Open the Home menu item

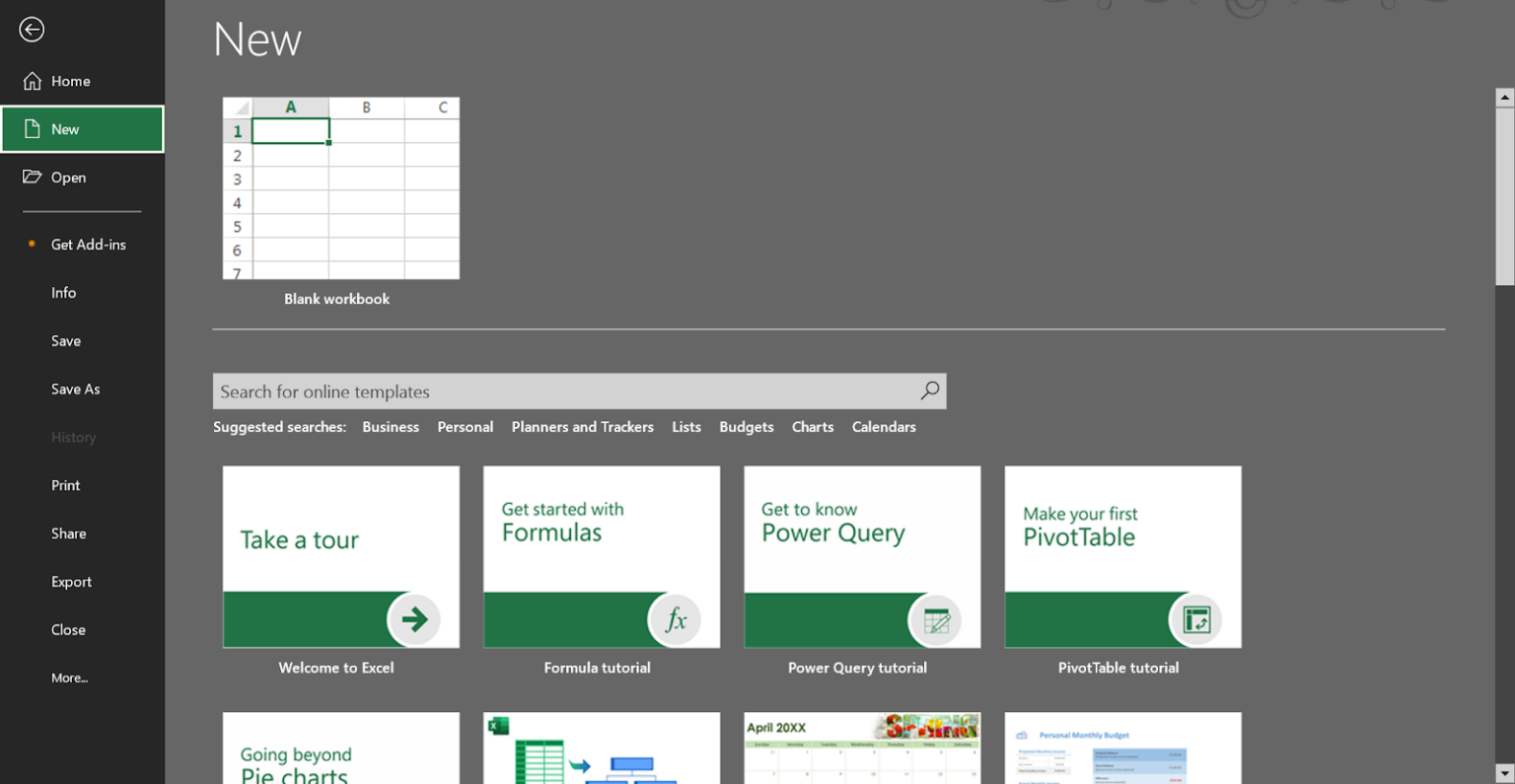coord(83,81)
